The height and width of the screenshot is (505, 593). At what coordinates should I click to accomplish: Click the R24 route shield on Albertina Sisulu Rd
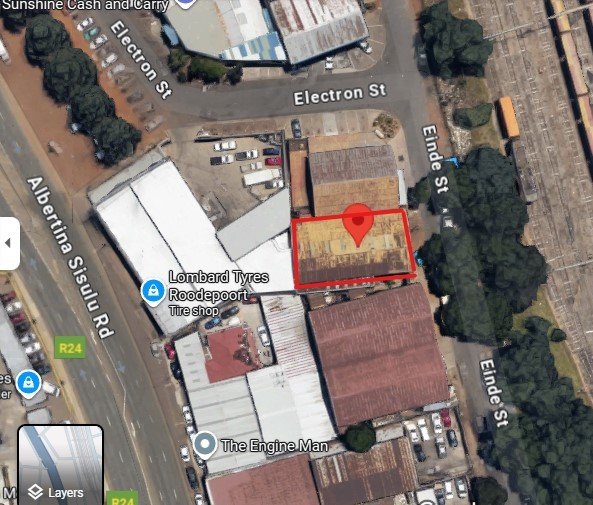coord(70,347)
